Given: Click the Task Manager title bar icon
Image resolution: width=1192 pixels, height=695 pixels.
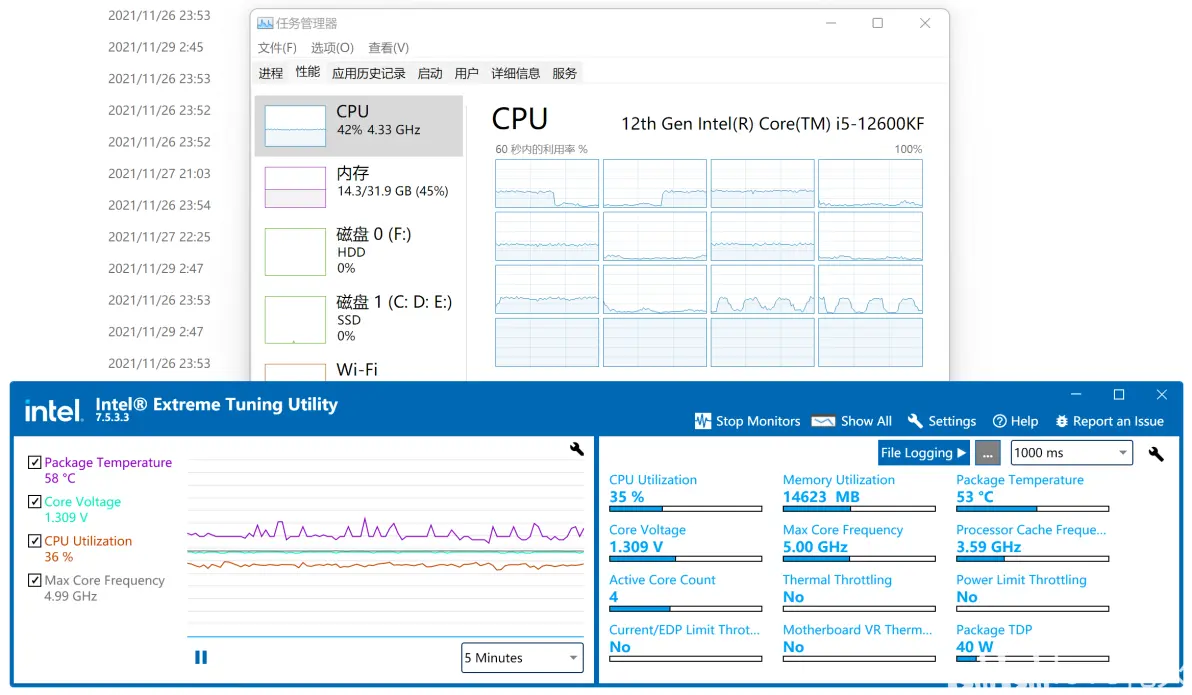Looking at the screenshot, I should click(x=265, y=24).
